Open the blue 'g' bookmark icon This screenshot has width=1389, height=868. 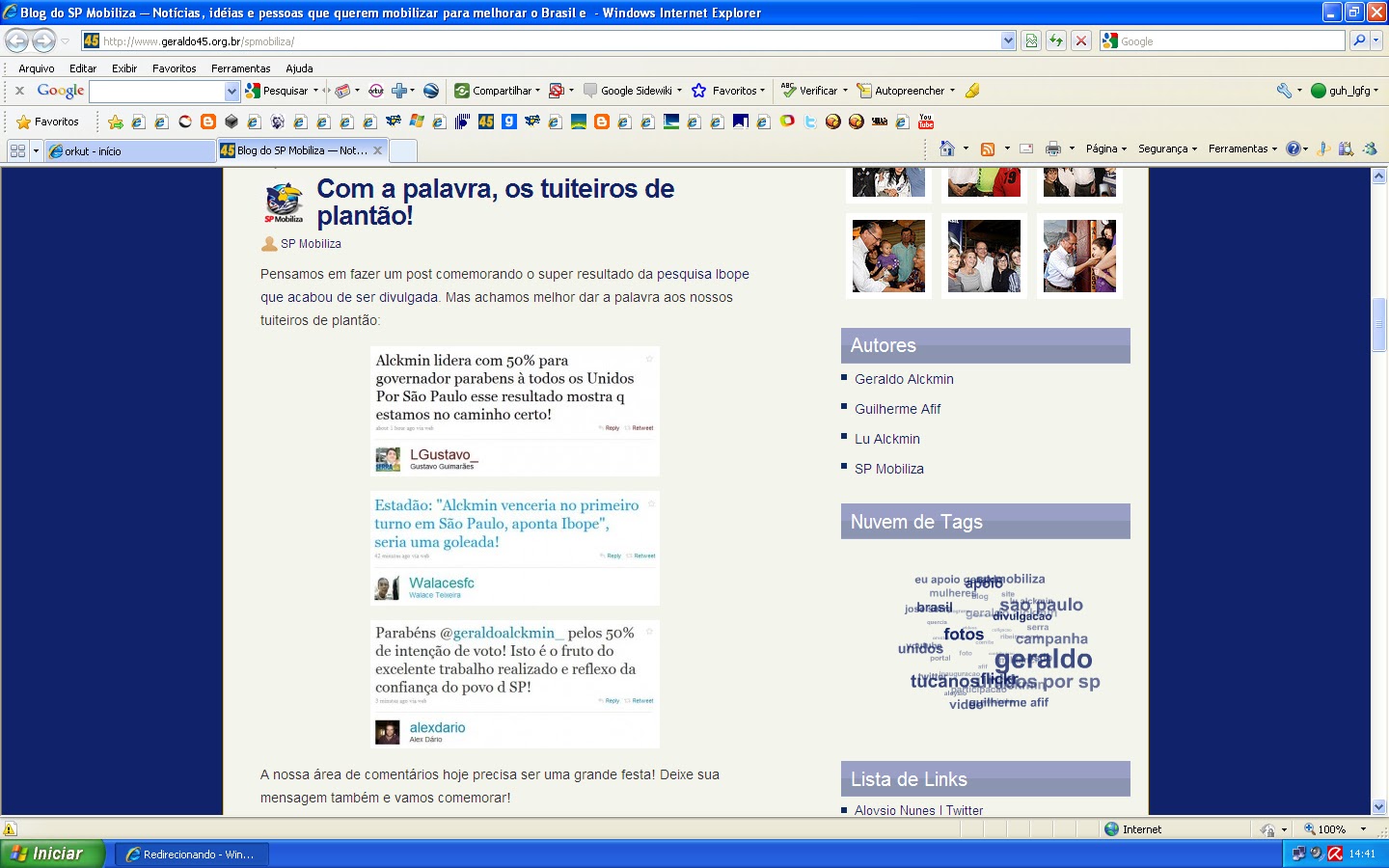(x=509, y=122)
